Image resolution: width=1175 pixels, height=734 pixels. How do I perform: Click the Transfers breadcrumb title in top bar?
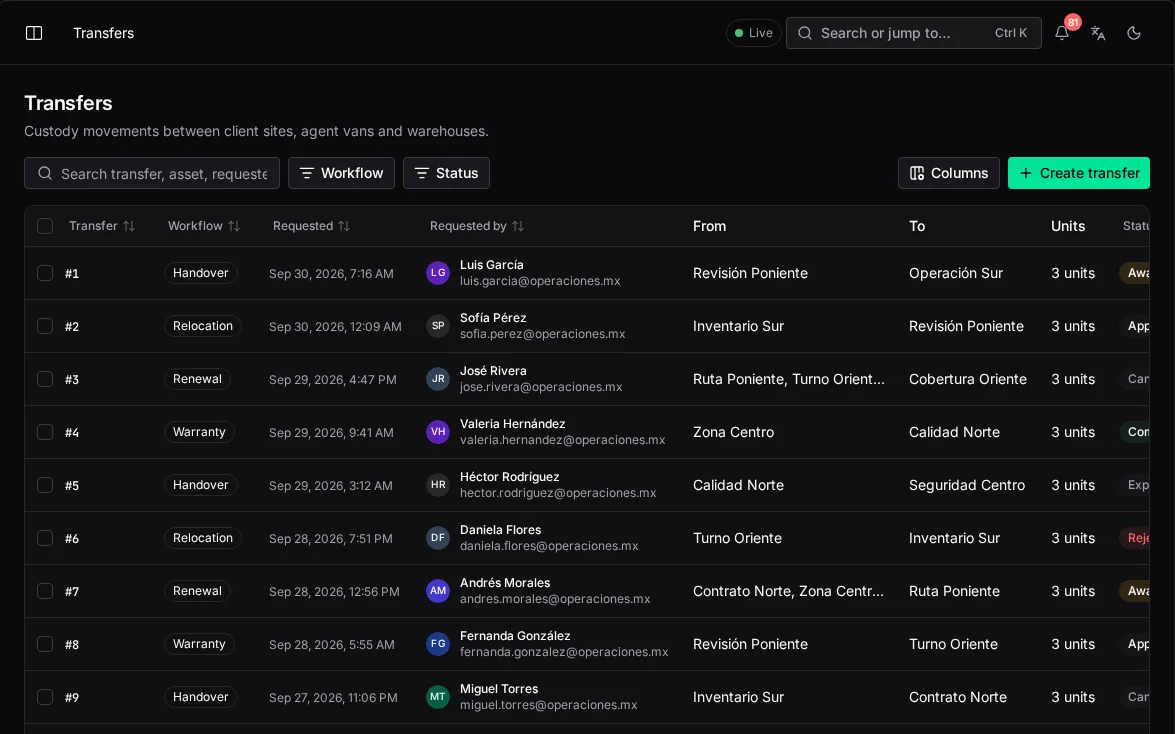click(103, 33)
